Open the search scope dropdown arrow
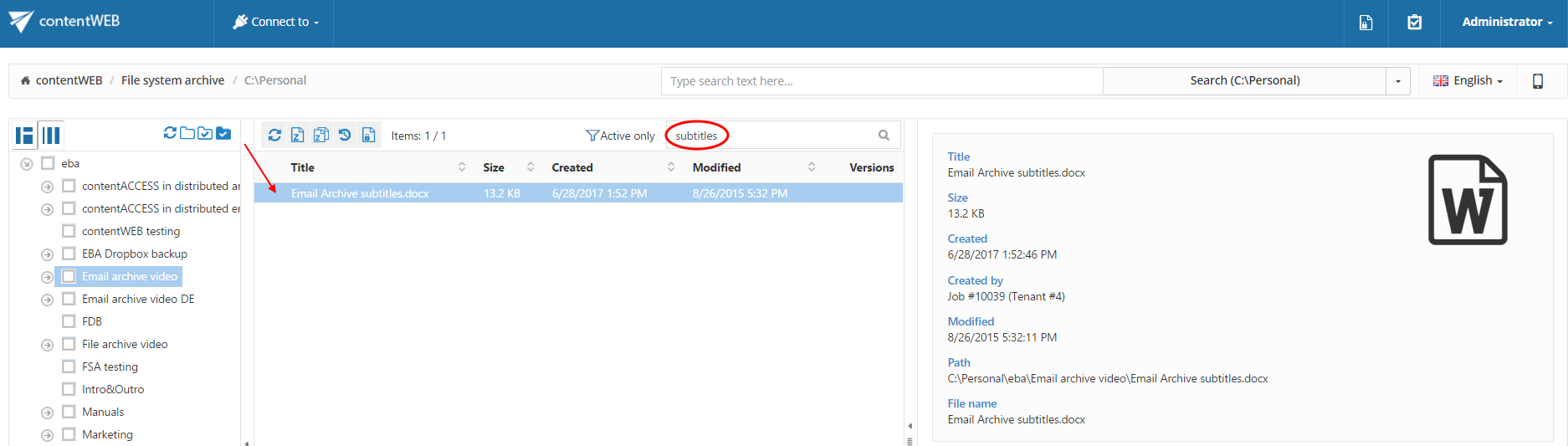The image size is (1568, 446). [x=1398, y=81]
